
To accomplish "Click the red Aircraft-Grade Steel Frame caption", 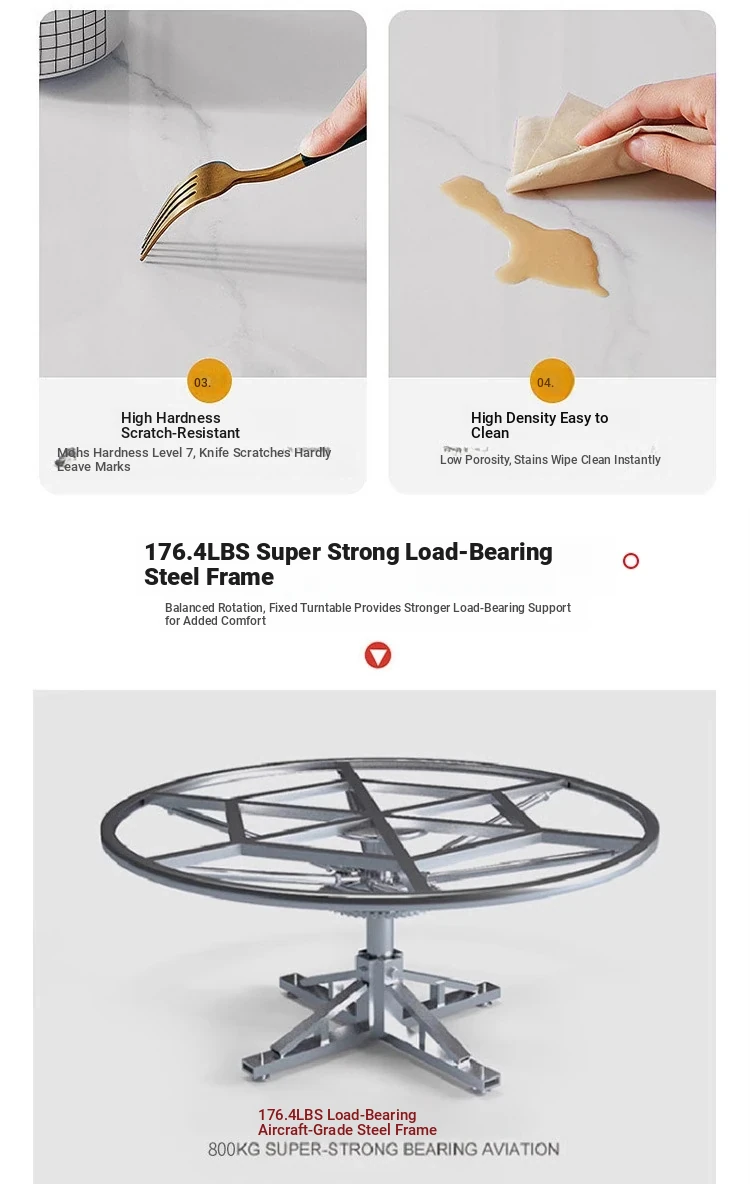I will pyautogui.click(x=347, y=1122).
